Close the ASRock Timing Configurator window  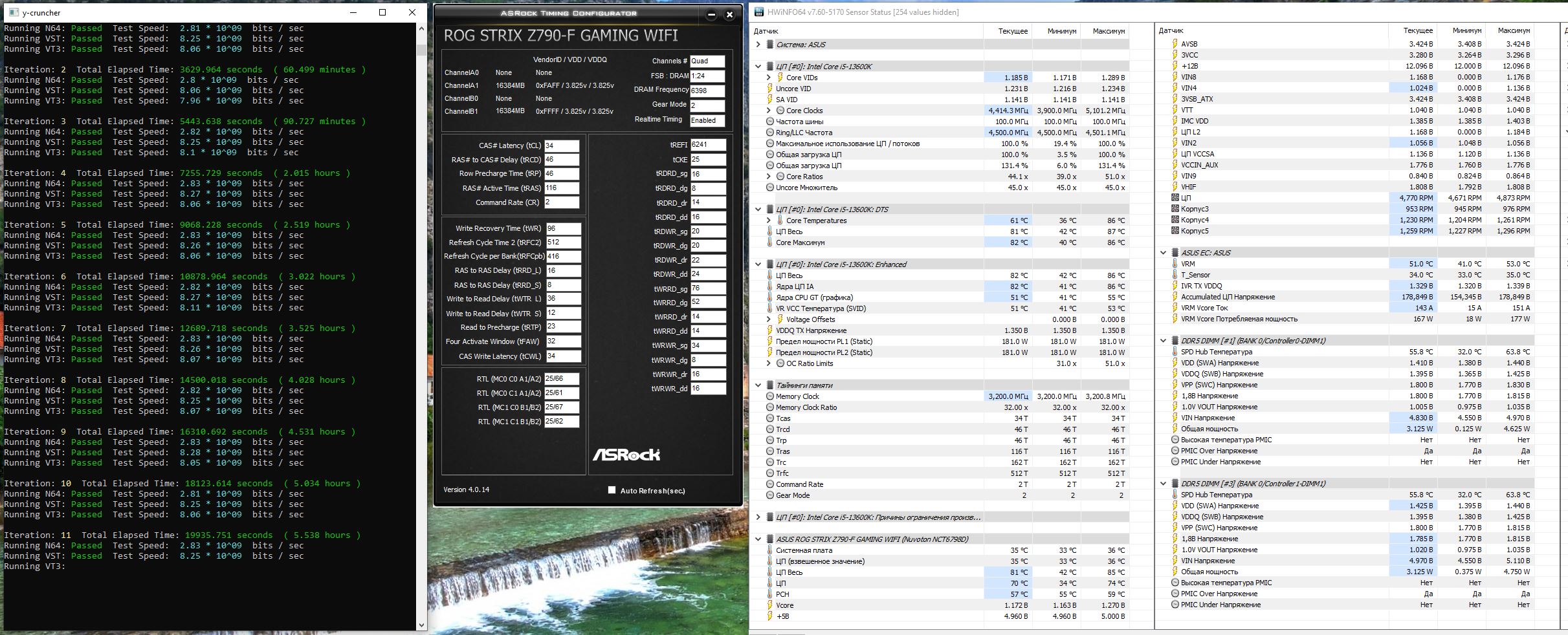[729, 14]
